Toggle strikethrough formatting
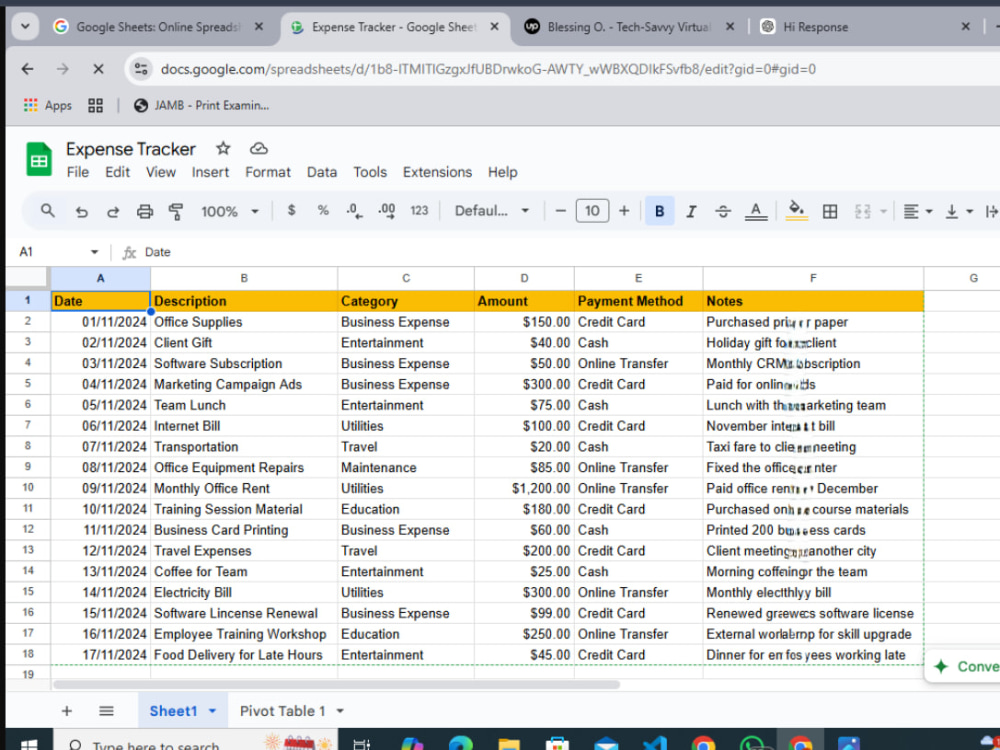This screenshot has width=1000, height=750. click(x=723, y=211)
